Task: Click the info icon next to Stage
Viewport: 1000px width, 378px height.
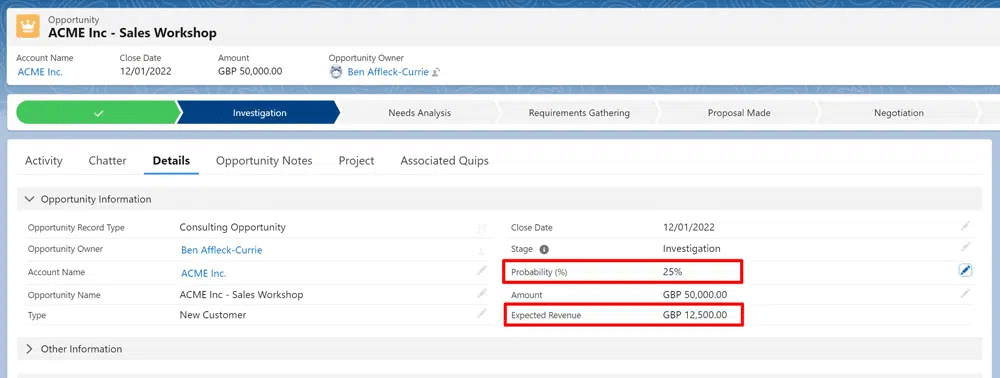Action: pos(544,249)
